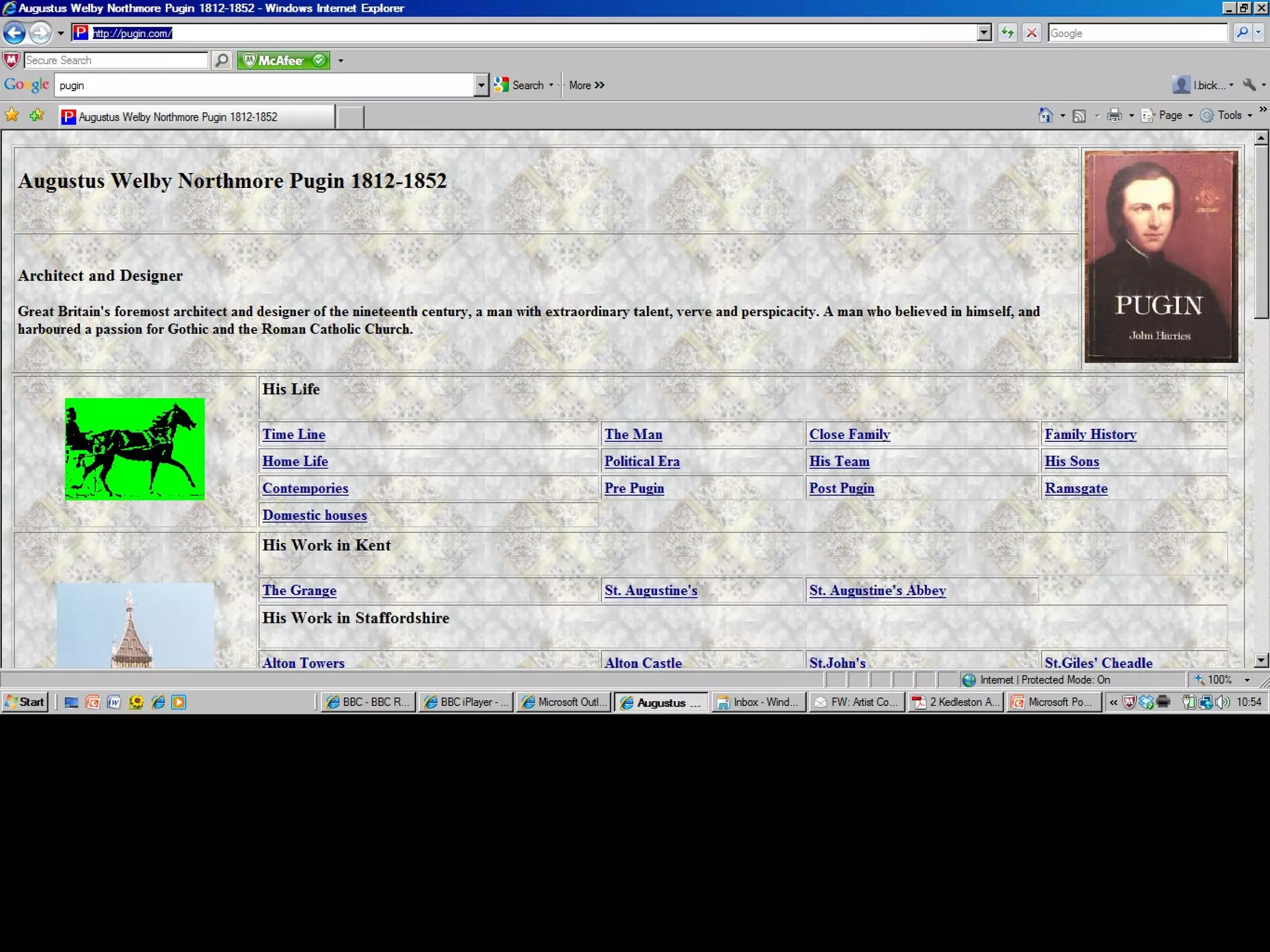Viewport: 1270px width, 952px height.
Task: Click the McAfee SiteAdvisor green button
Action: [283, 60]
